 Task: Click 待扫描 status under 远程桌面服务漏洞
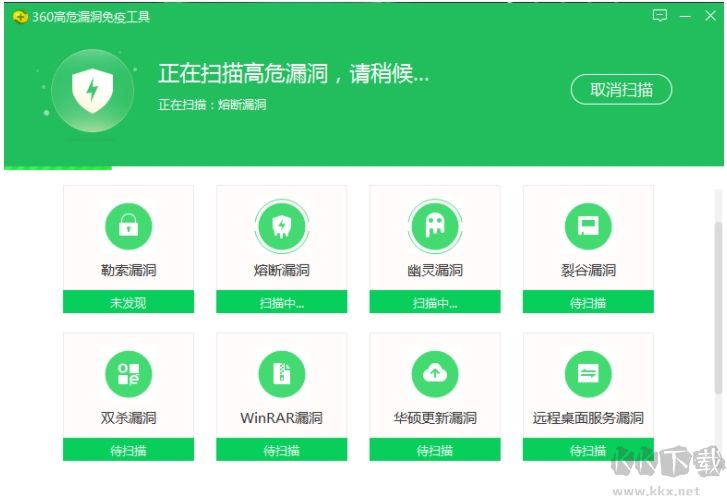coord(588,449)
